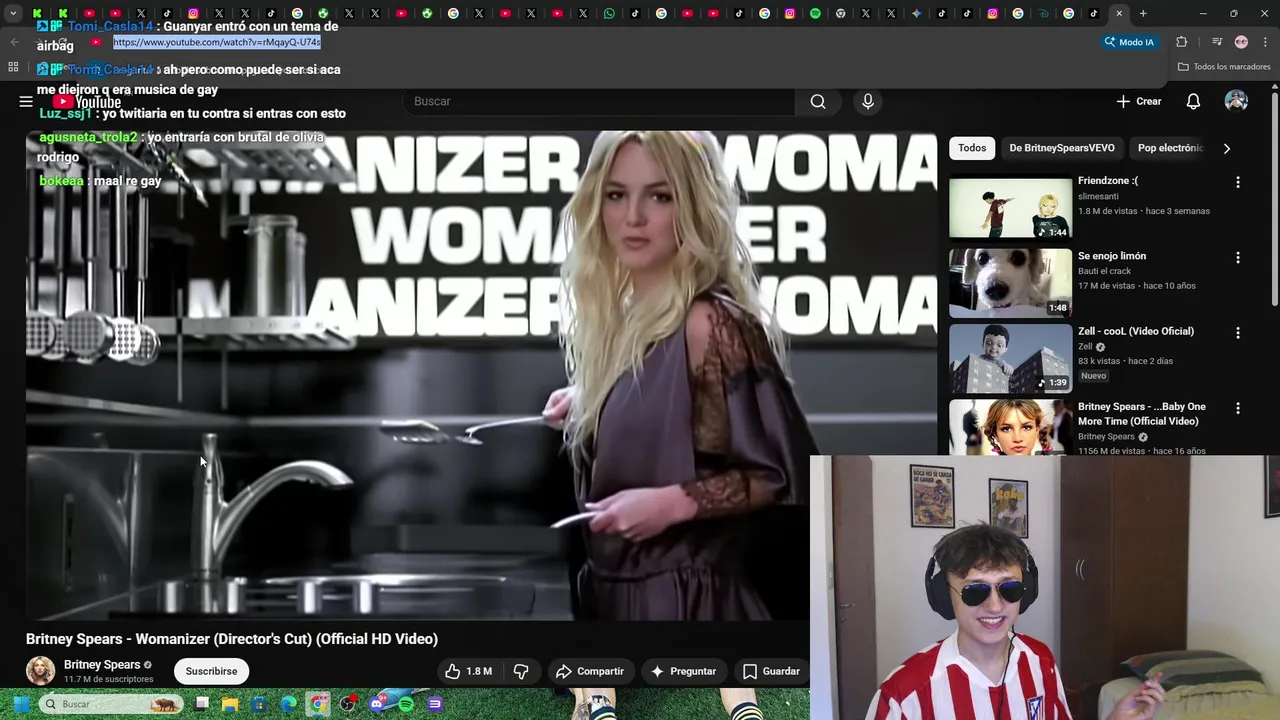Viewport: 1280px width, 720px height.
Task: Open Modo IA in the address bar
Action: [1129, 42]
